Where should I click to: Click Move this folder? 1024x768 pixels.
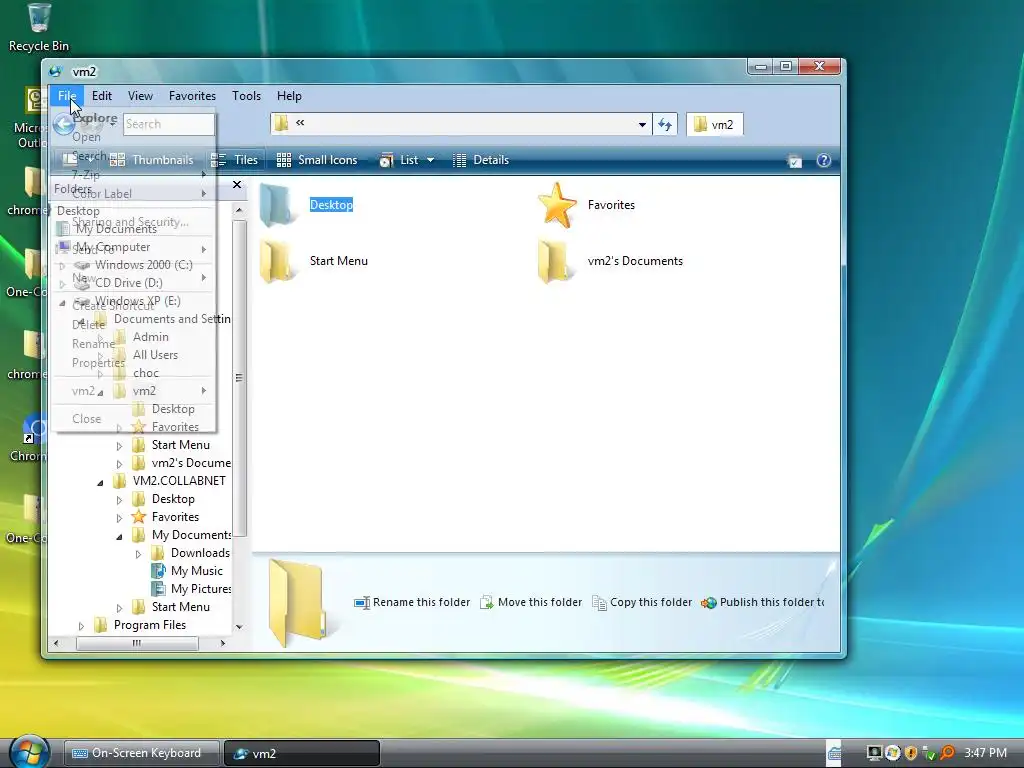pyautogui.click(x=531, y=602)
